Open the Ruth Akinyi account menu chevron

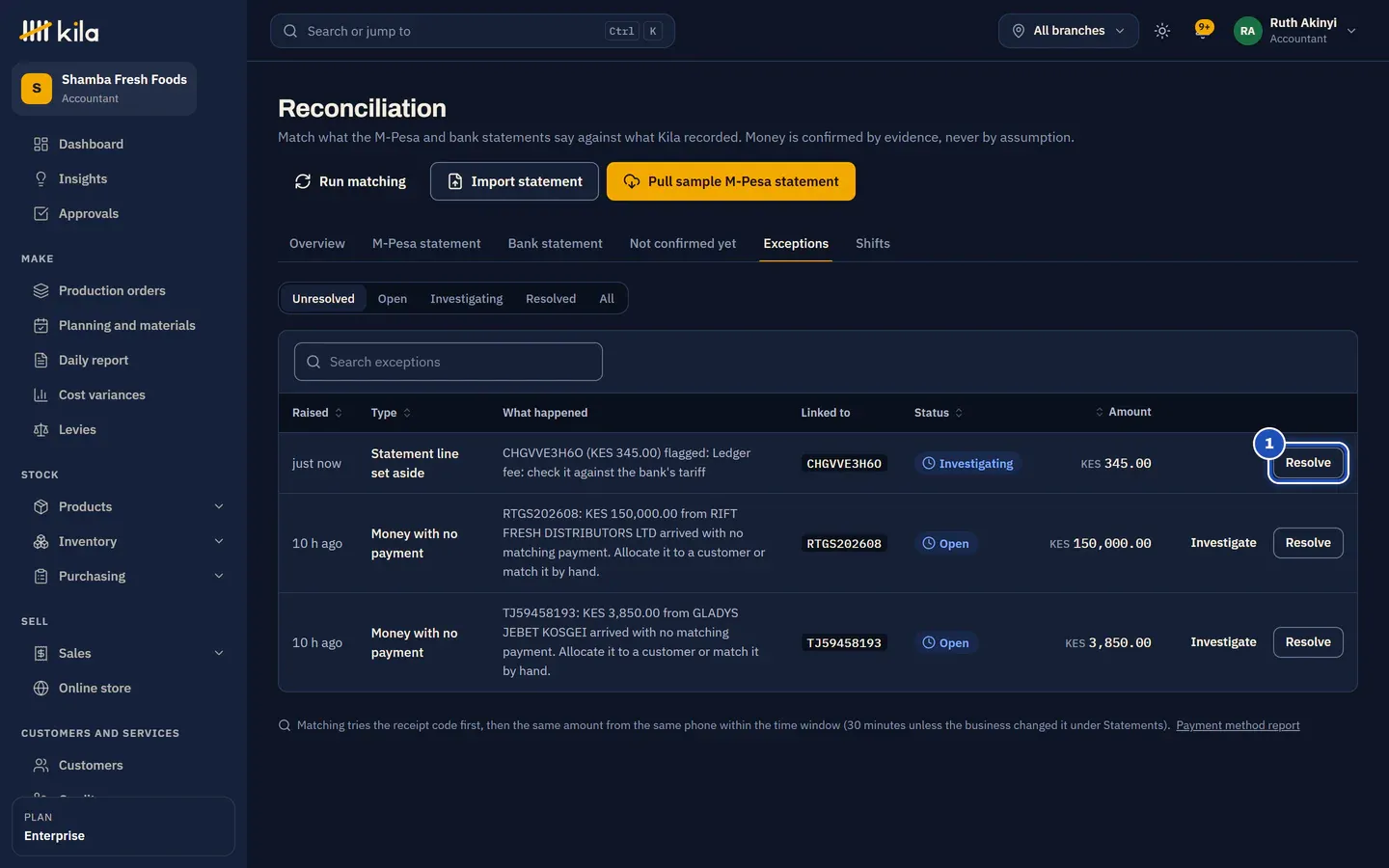(1351, 31)
